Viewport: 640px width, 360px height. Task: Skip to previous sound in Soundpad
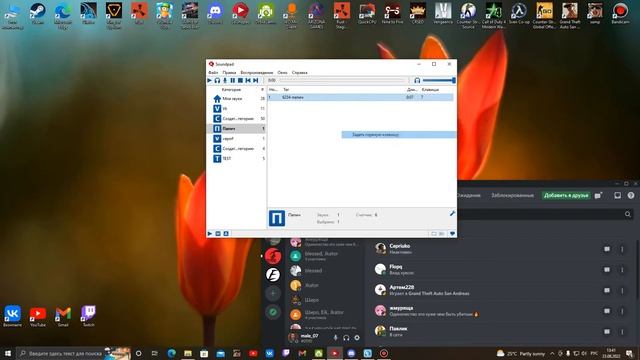(248, 80)
